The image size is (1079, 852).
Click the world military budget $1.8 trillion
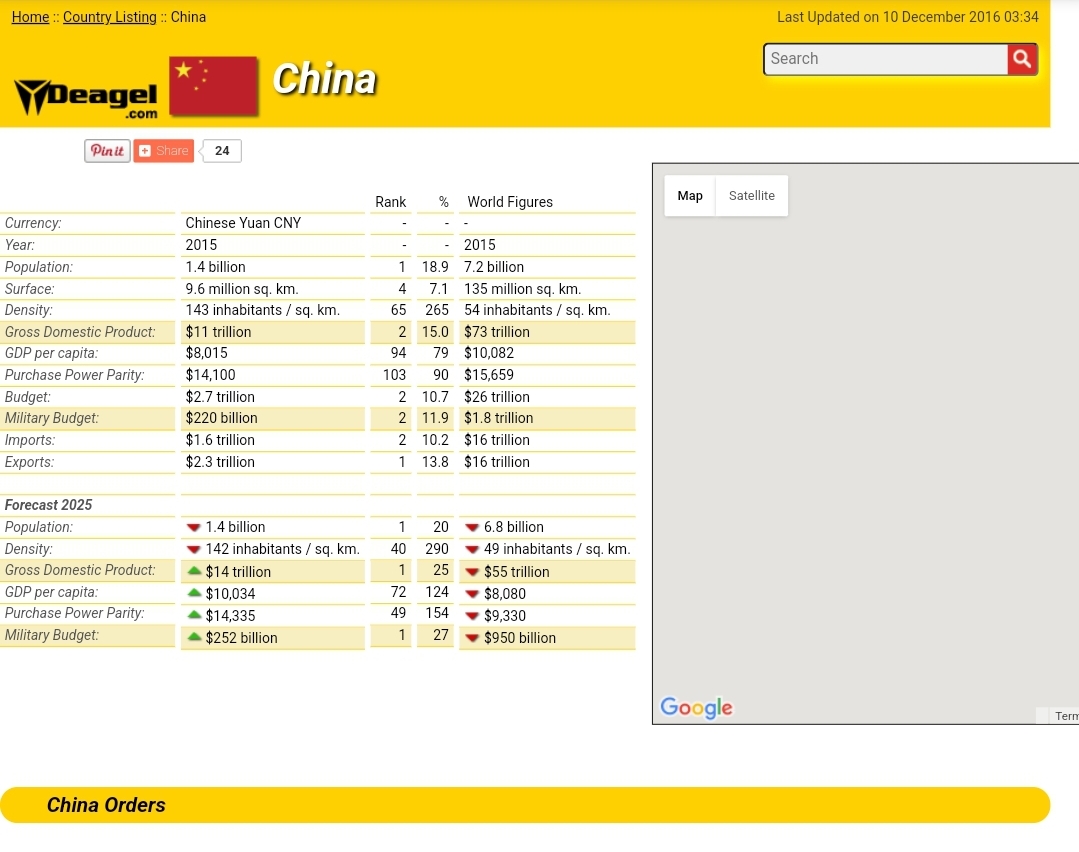click(x=498, y=418)
